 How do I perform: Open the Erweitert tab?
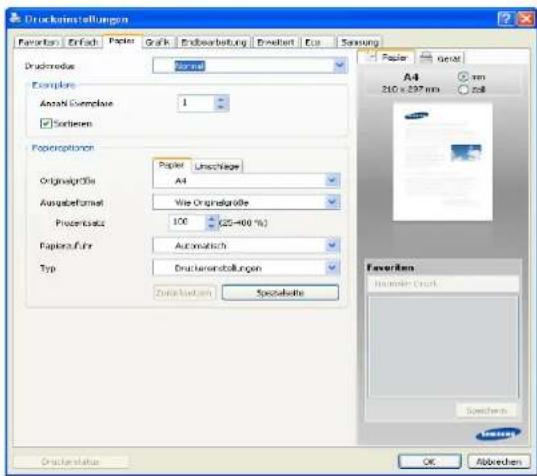(276, 42)
